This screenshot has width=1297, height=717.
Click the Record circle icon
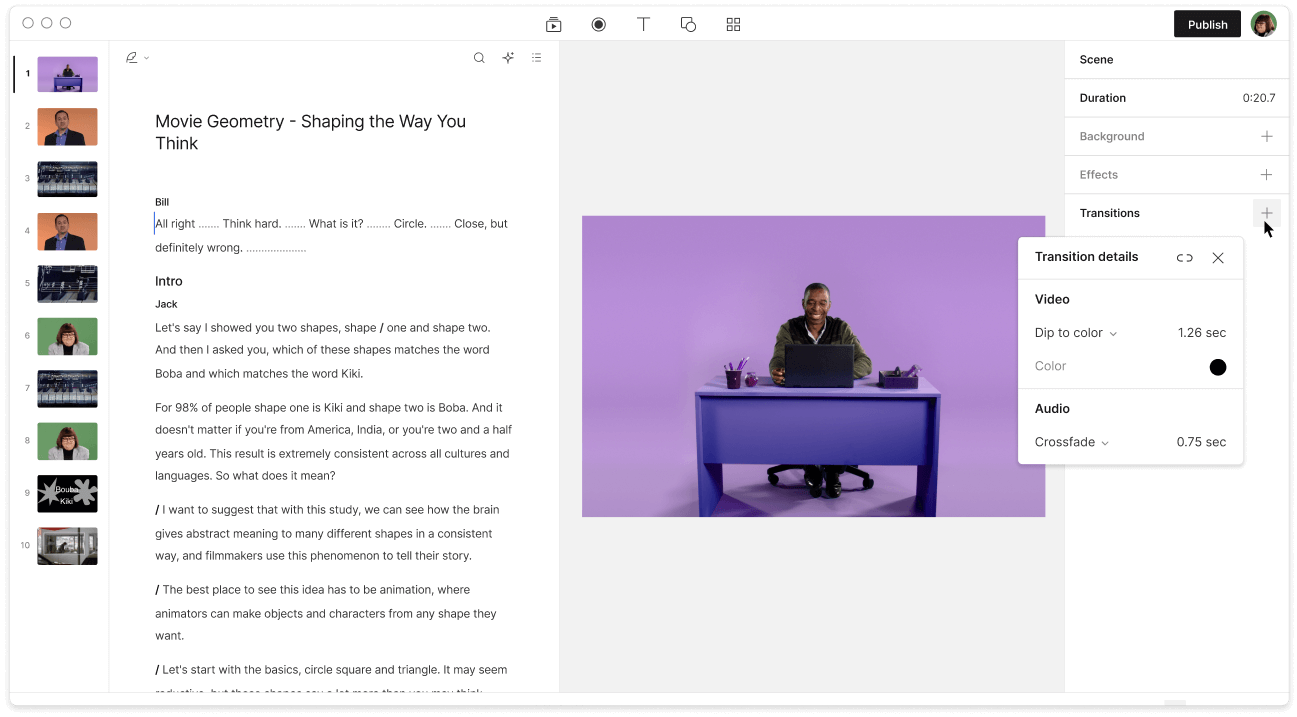599,25
